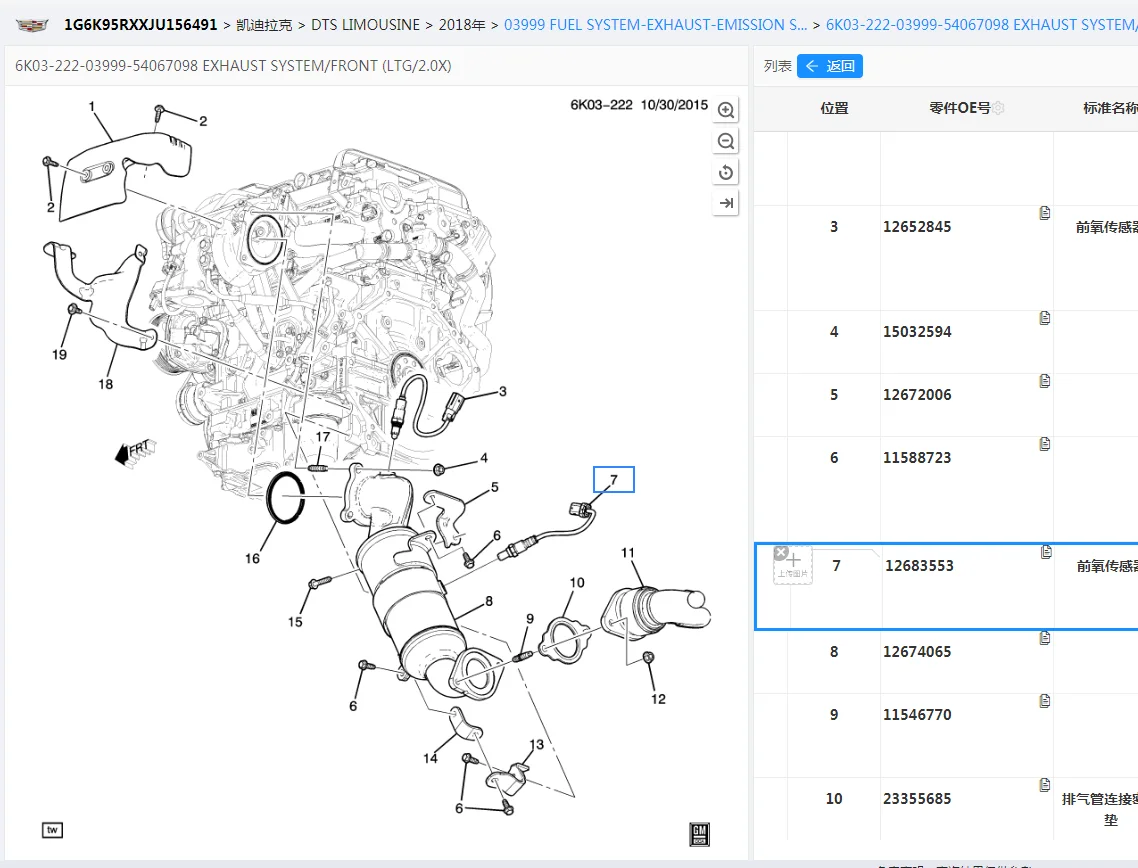Image resolution: width=1138 pixels, height=868 pixels.
Task: Select part number 12652845
Action: (x=917, y=227)
